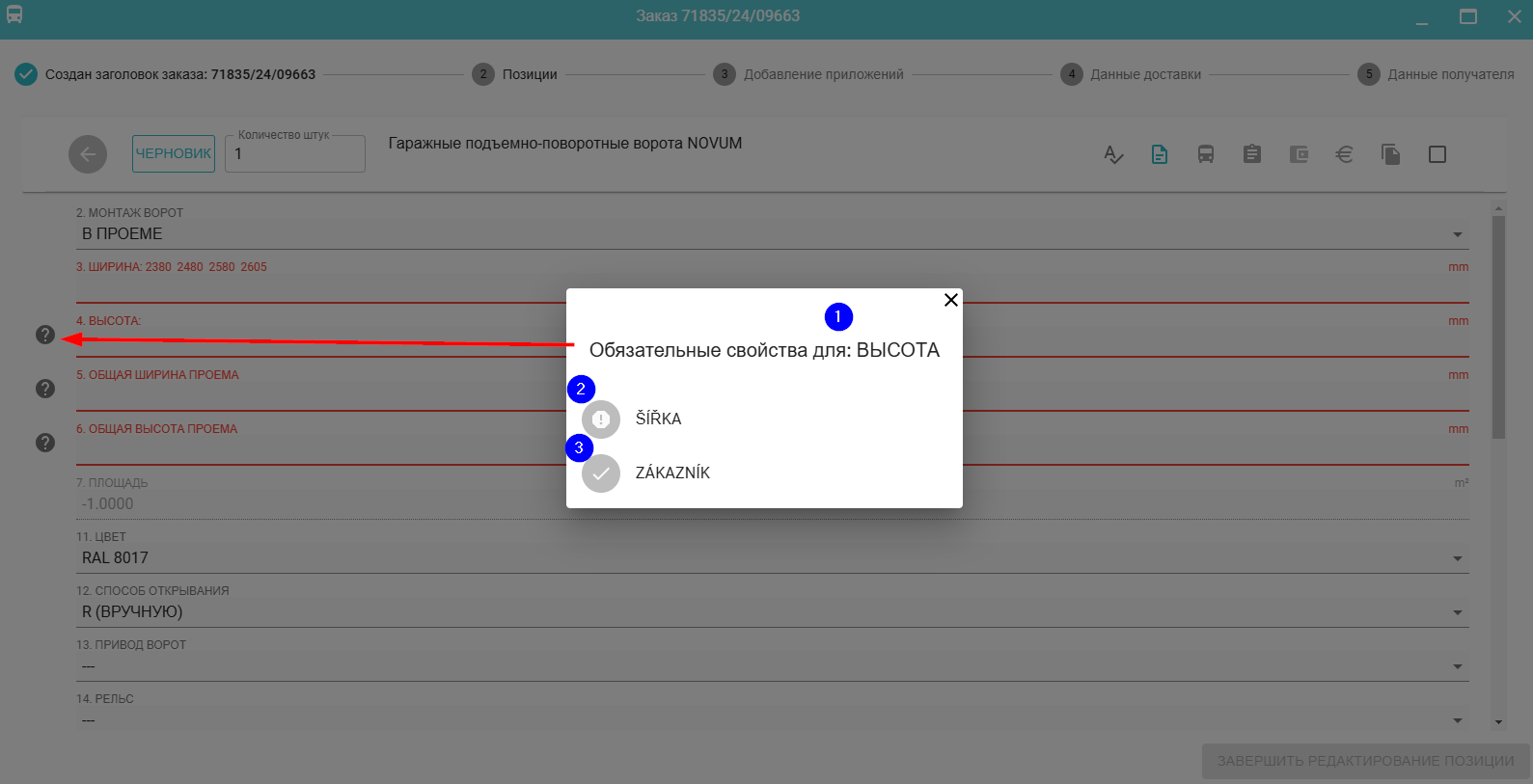1533x784 pixels.
Task: Click the copy documents icon
Action: (x=1390, y=154)
